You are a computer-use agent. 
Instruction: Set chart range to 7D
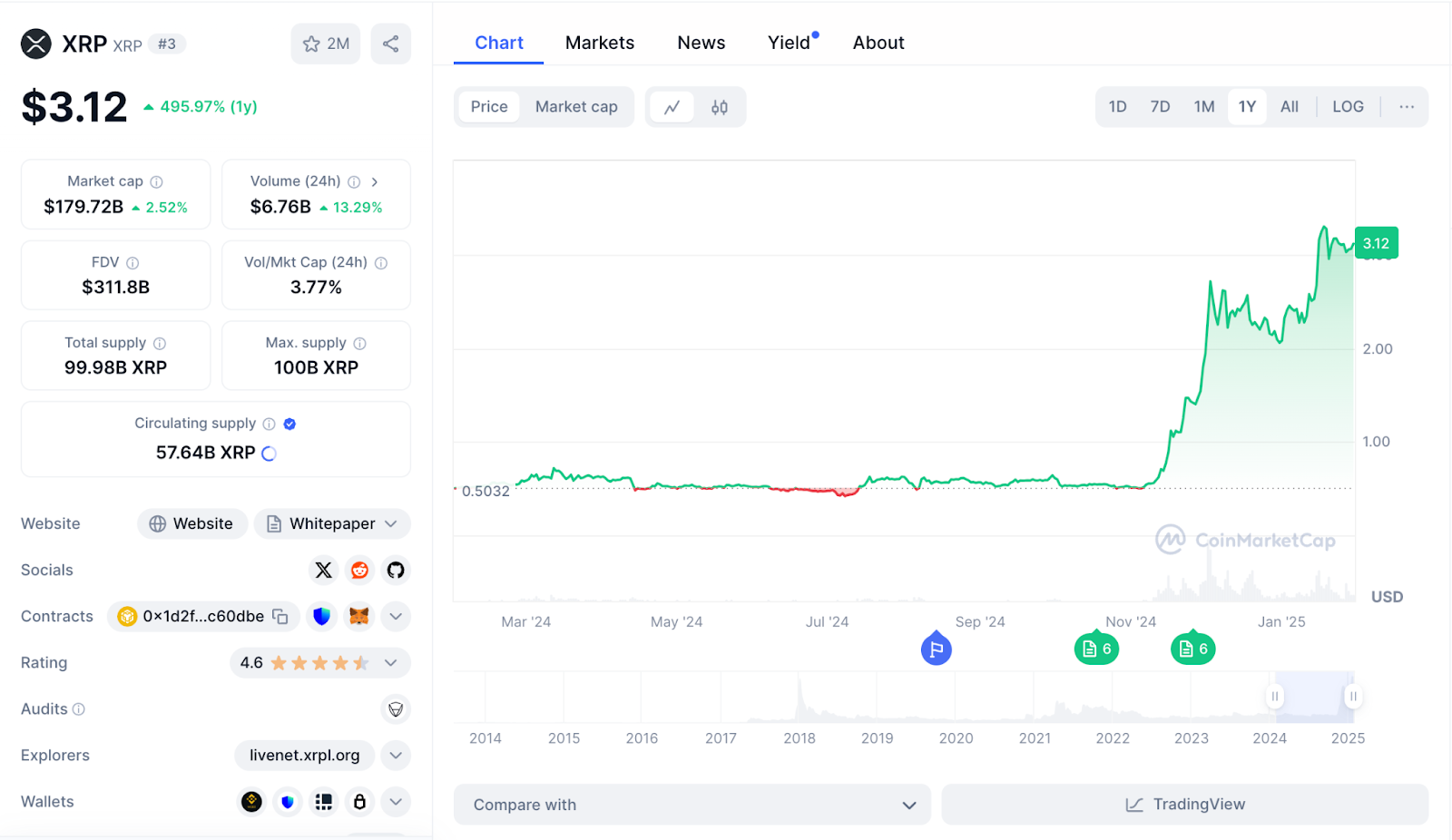(x=1160, y=107)
